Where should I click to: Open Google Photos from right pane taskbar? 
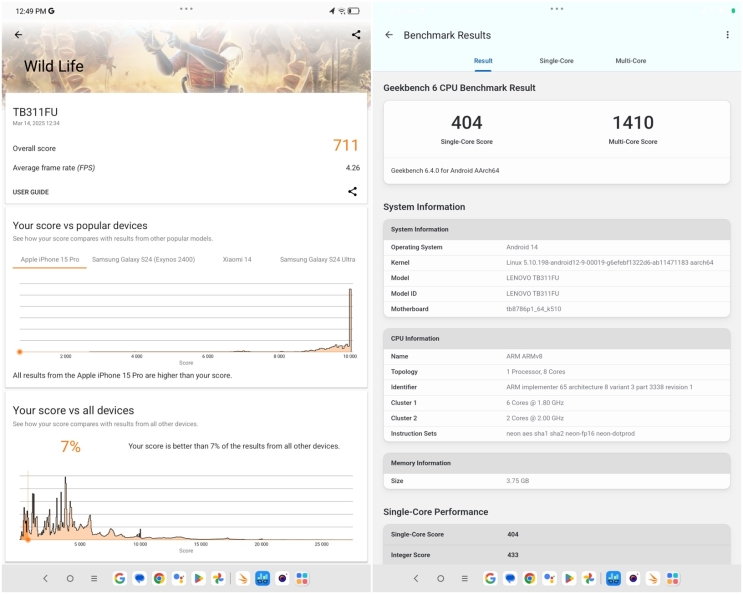pyautogui.click(x=589, y=578)
